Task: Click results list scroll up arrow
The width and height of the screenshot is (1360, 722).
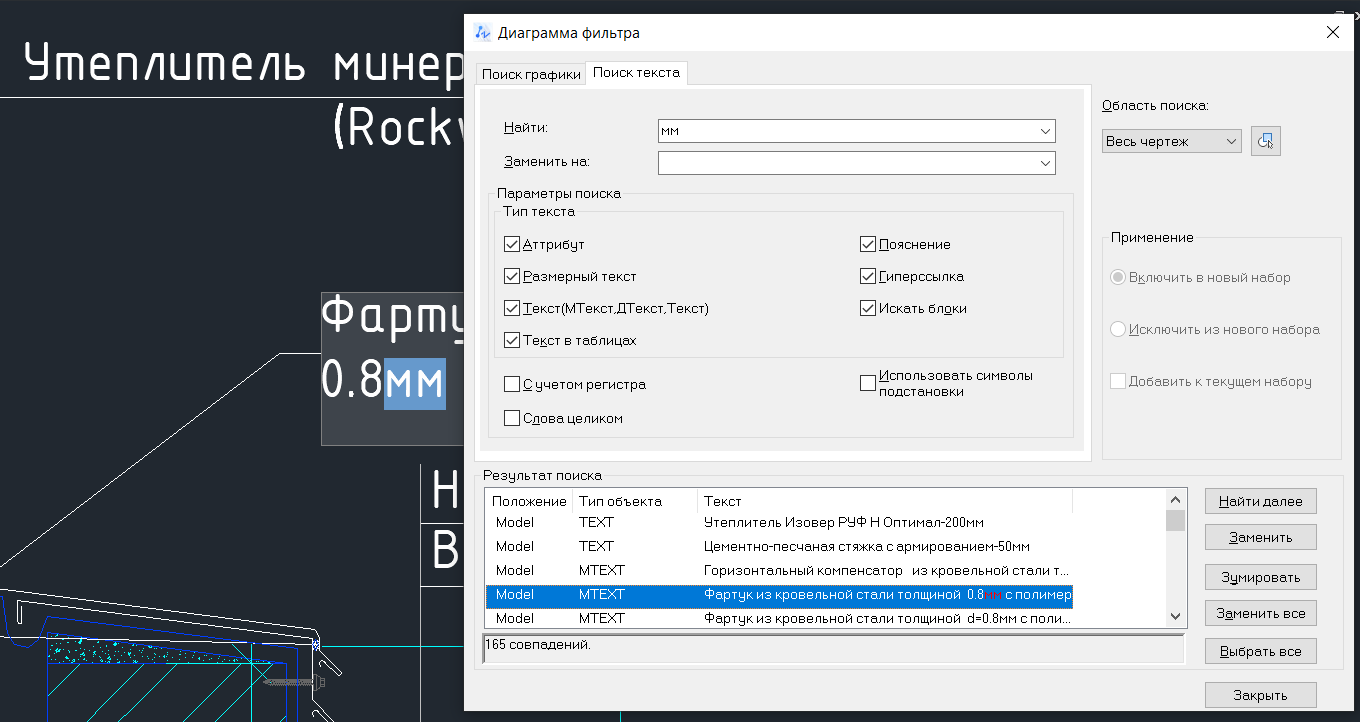Action: point(1176,499)
